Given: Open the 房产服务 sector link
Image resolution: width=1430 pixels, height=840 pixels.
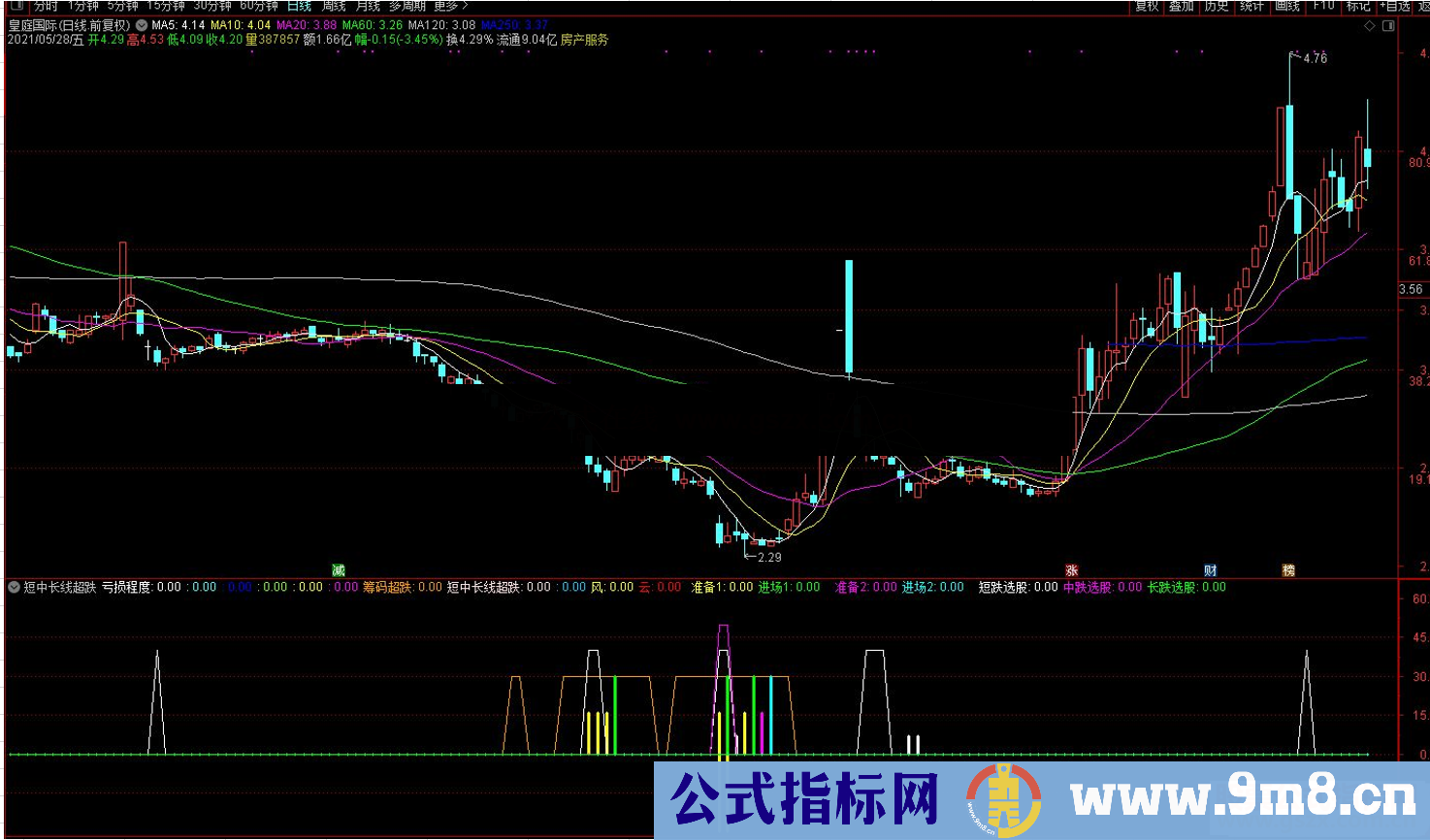Looking at the screenshot, I should click(583, 43).
